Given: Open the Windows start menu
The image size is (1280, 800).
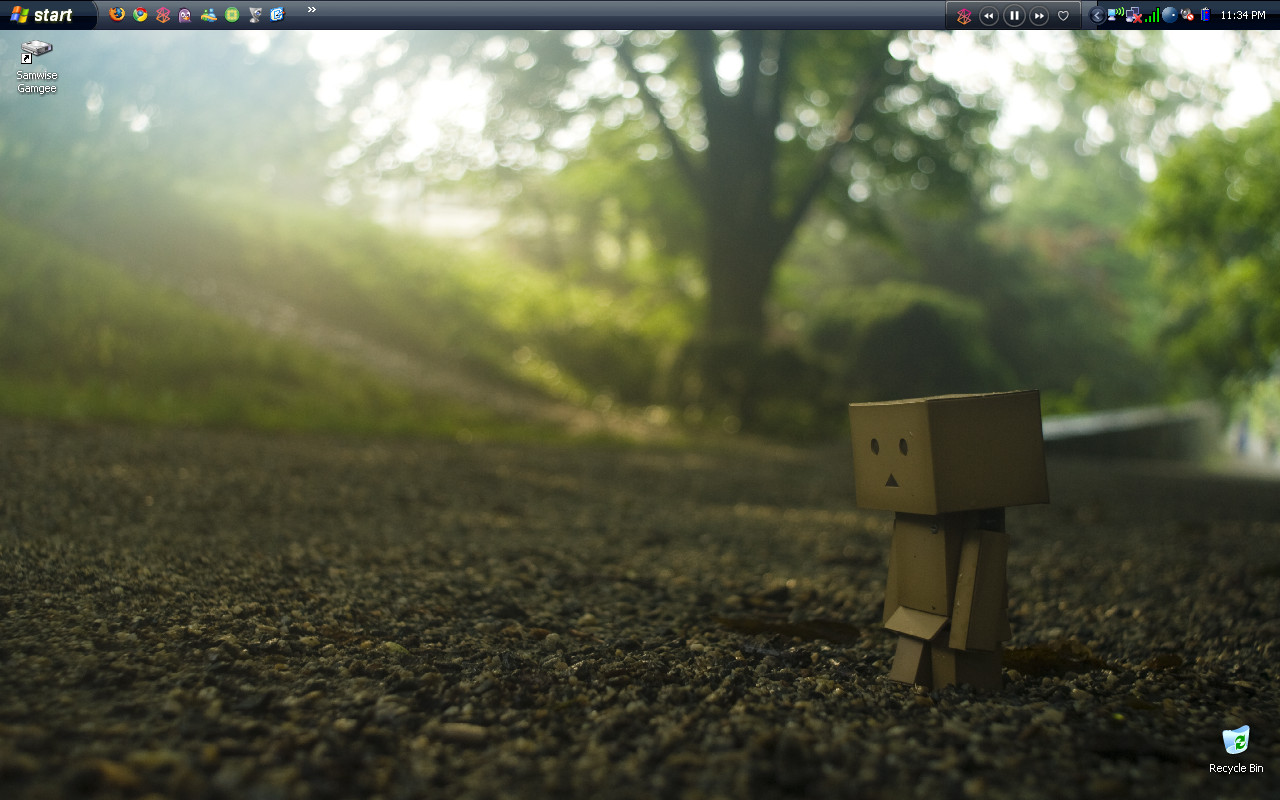Looking at the screenshot, I should point(47,15).
